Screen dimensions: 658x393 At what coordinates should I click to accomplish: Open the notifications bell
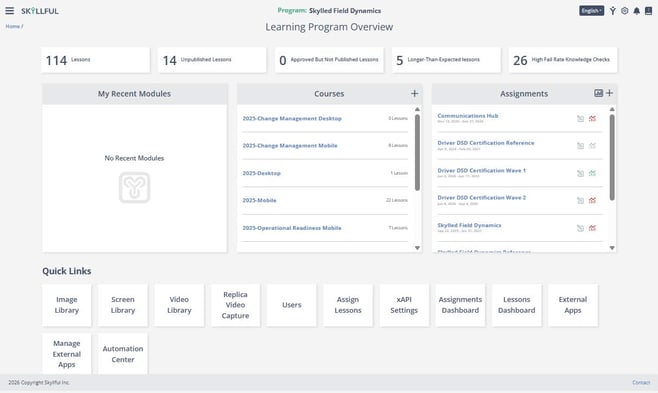[637, 11]
